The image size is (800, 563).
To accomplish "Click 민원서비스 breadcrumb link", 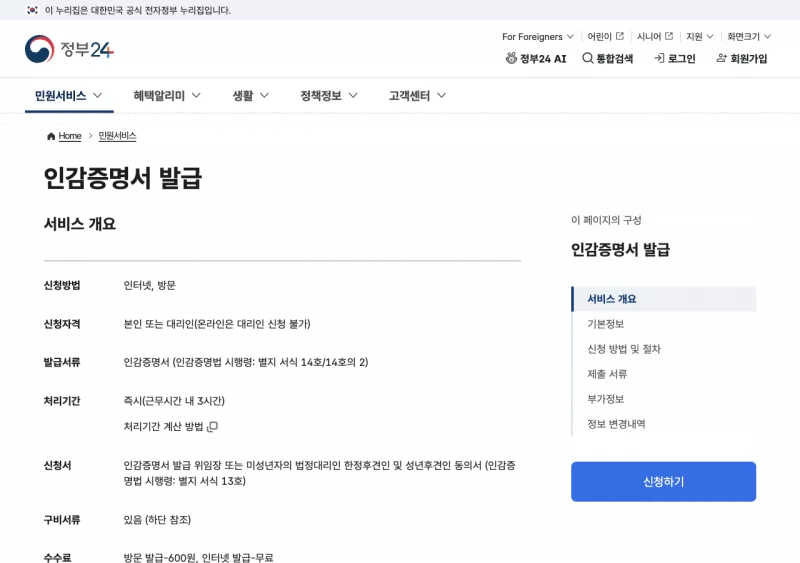I will click(117, 136).
